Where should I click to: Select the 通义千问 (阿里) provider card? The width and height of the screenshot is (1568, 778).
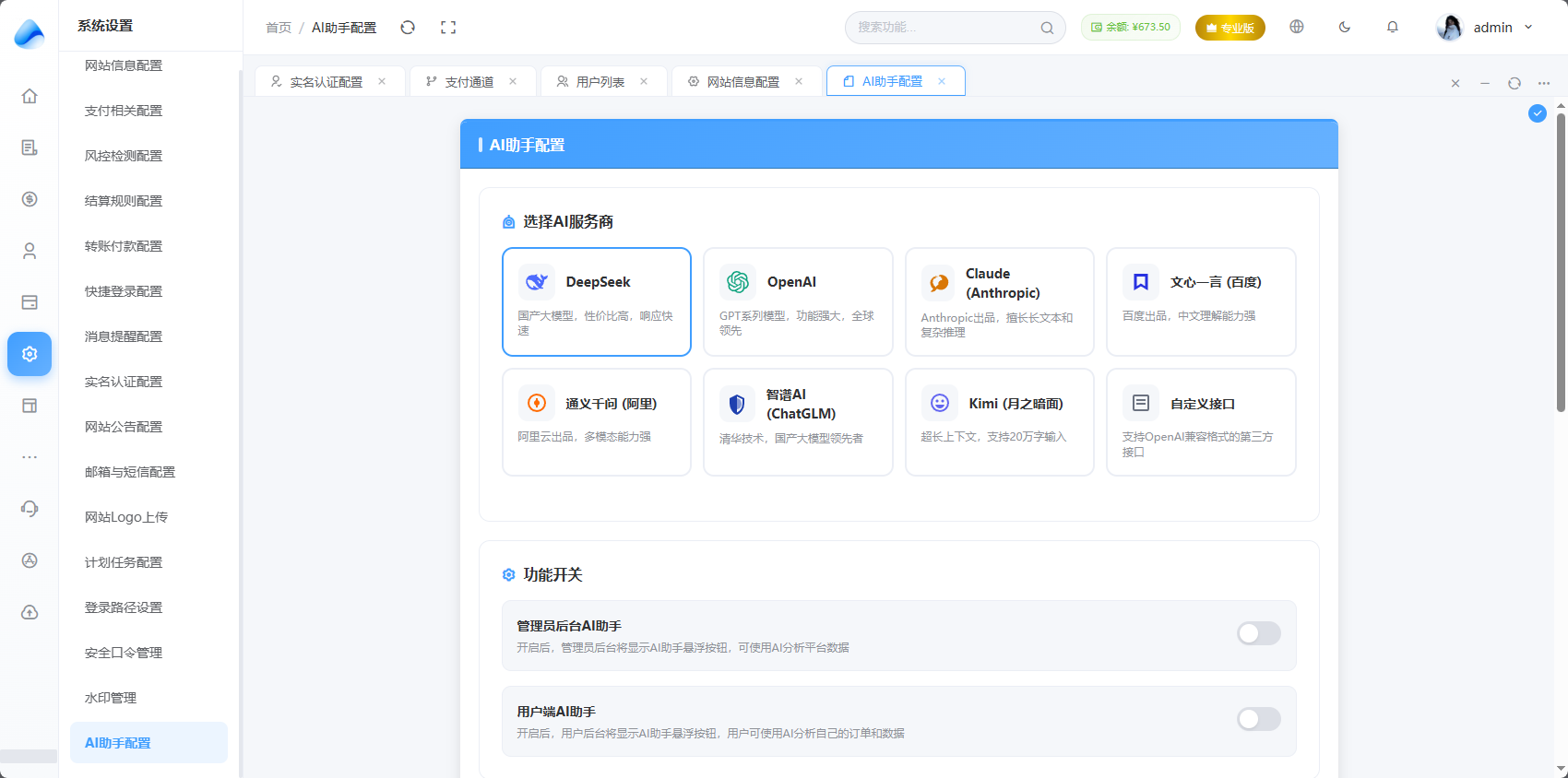coord(597,422)
